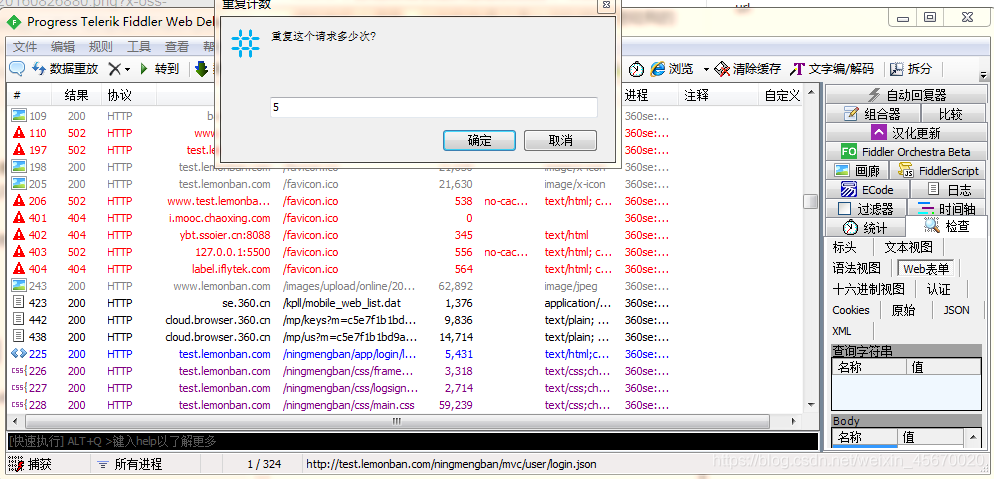This screenshot has width=994, height=479.
Task: Click the QuickExec command box
Action: pyautogui.click(x=413, y=441)
